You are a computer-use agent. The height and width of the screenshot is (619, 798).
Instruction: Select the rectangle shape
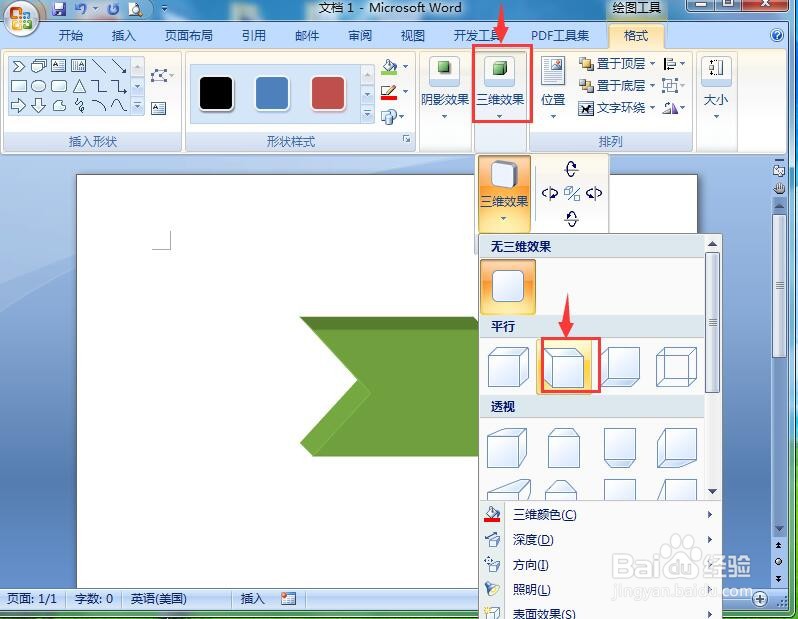pos(18,86)
